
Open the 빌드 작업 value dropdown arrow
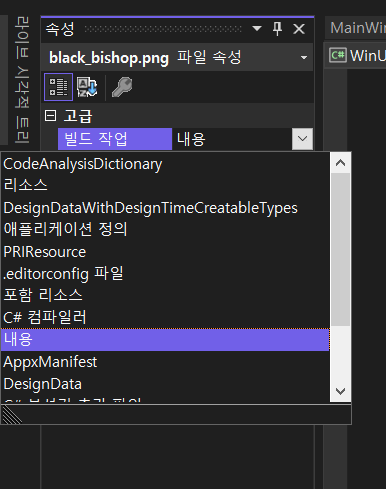[302, 139]
